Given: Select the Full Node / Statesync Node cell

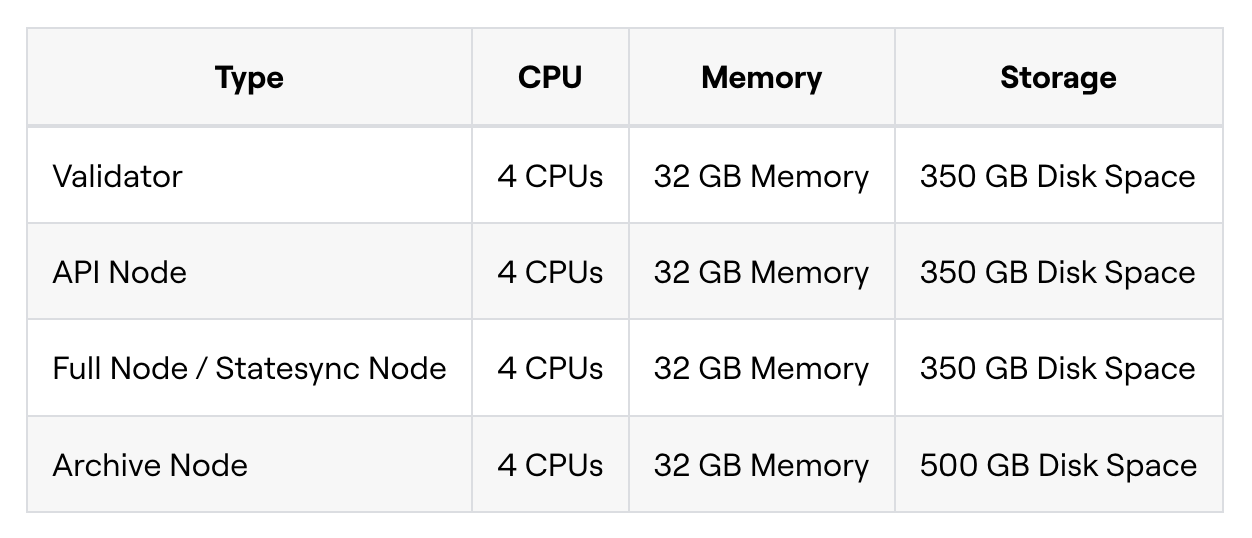Looking at the screenshot, I should 249,368.
